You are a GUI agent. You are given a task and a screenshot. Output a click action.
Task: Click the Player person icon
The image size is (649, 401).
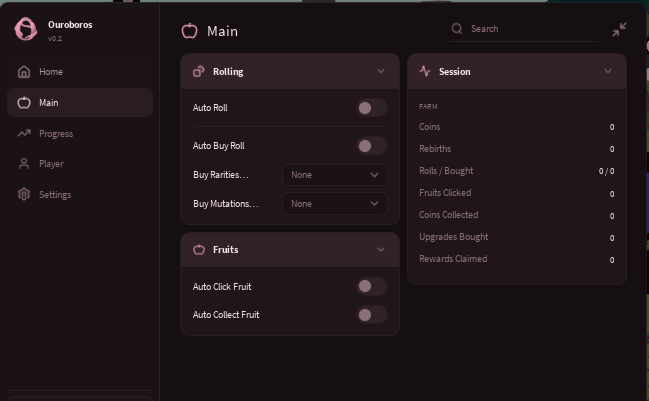coord(24,164)
